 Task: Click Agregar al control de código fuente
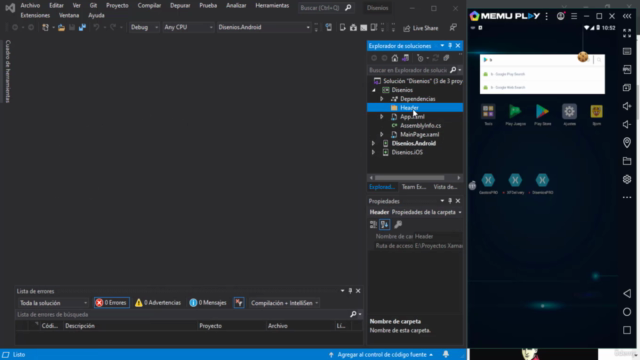[x=382, y=355]
